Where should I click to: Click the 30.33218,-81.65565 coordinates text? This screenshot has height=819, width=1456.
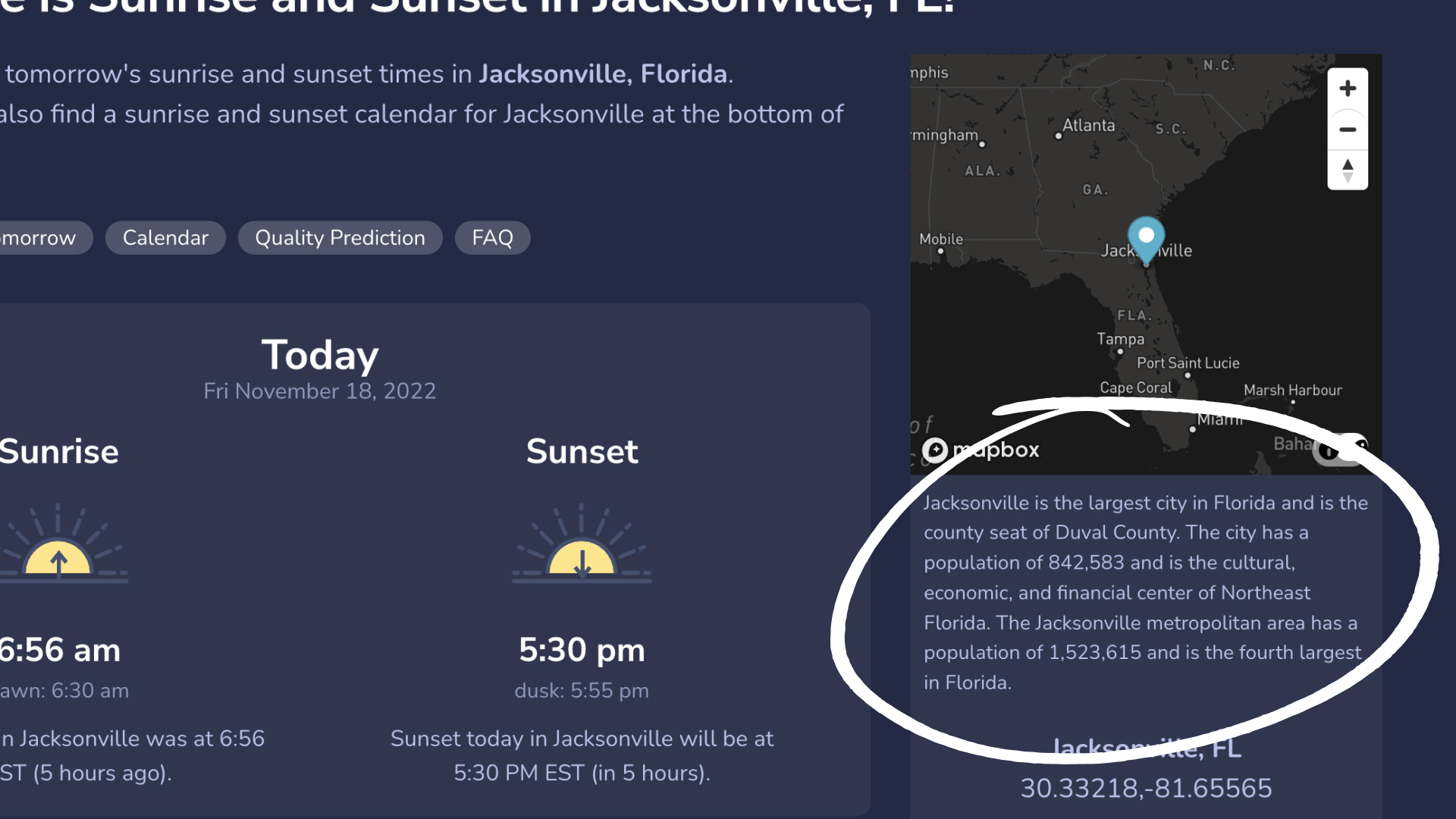[1146, 789]
